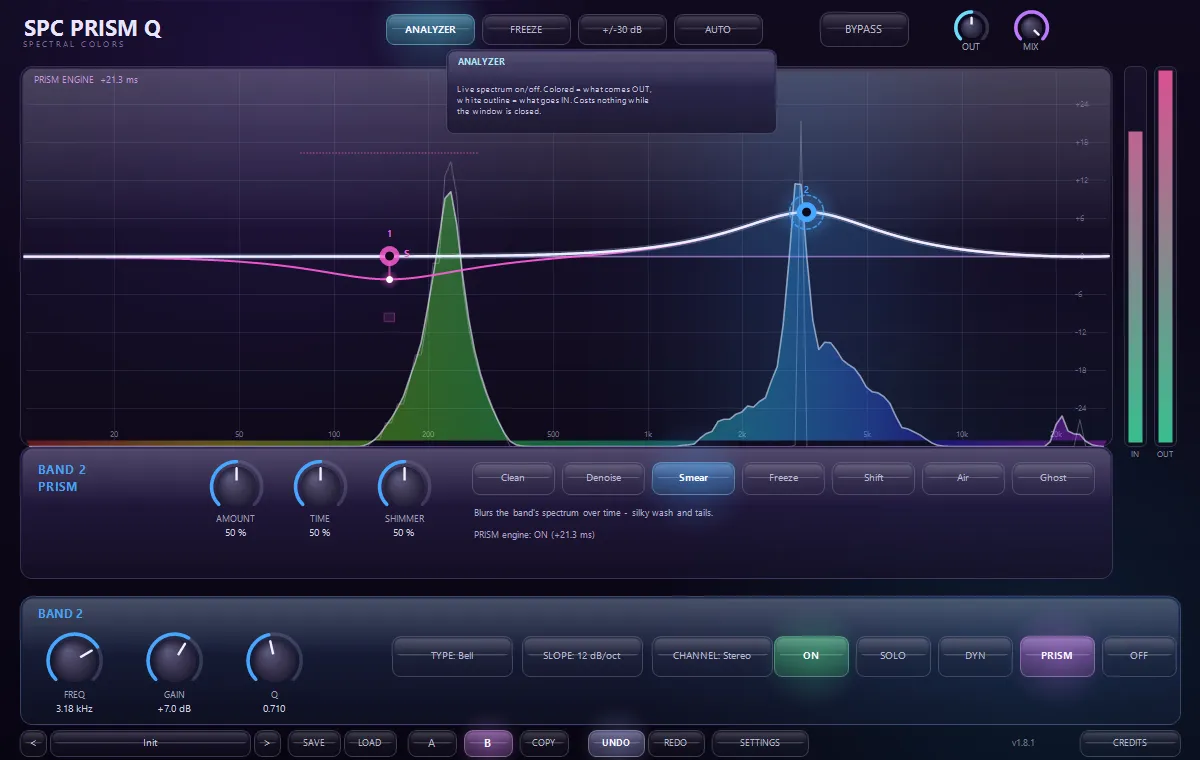1200x760 pixels.
Task: Click the TIME knob in Prism panel
Action: click(x=320, y=486)
